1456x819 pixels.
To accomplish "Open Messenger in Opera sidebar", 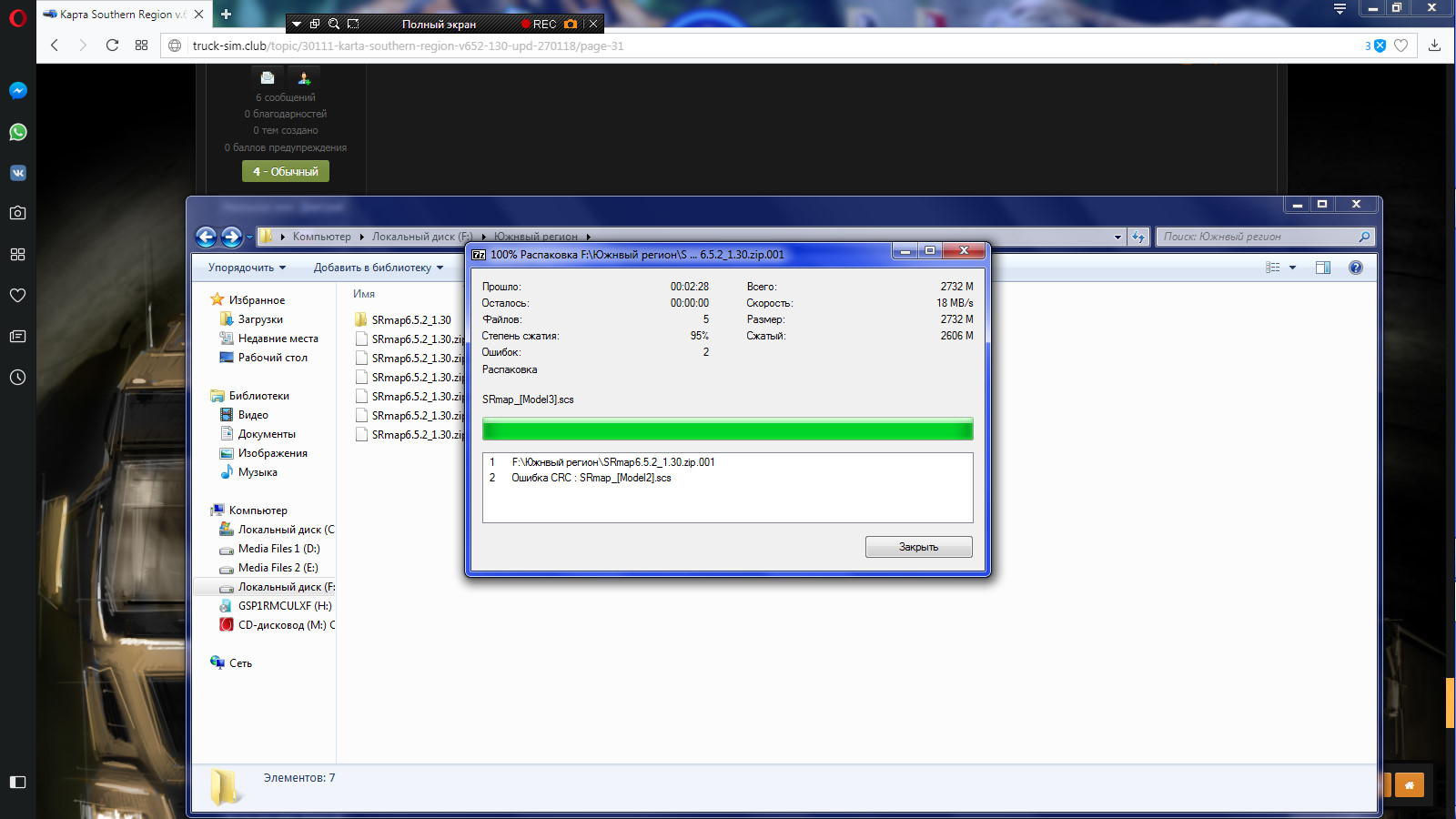I will (x=17, y=91).
